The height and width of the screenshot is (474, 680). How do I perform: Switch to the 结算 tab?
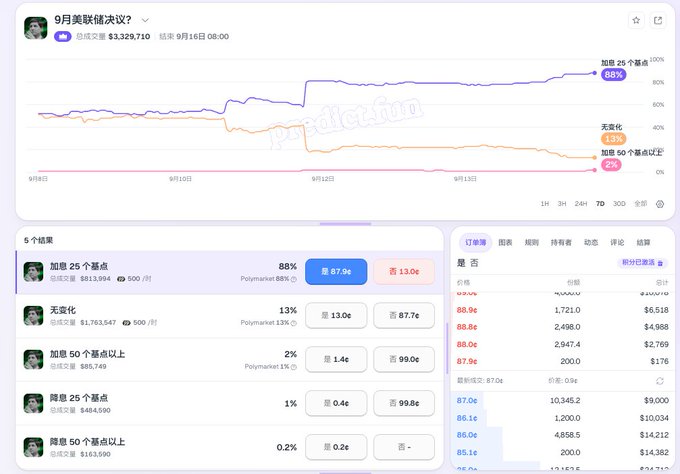[644, 242]
